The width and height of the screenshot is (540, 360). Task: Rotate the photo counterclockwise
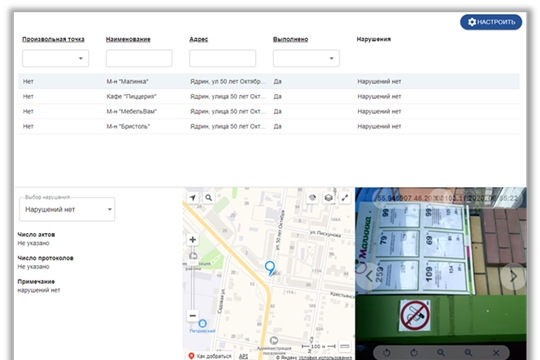click(x=387, y=353)
